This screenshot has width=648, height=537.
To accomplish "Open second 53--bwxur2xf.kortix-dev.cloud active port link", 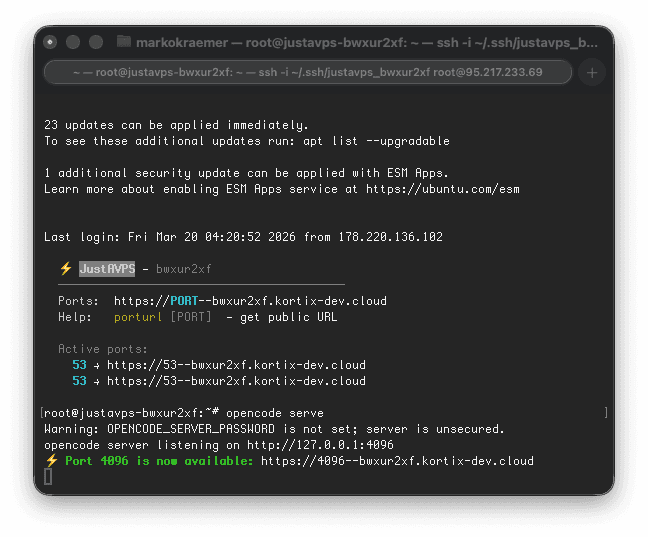I will [x=236, y=381].
